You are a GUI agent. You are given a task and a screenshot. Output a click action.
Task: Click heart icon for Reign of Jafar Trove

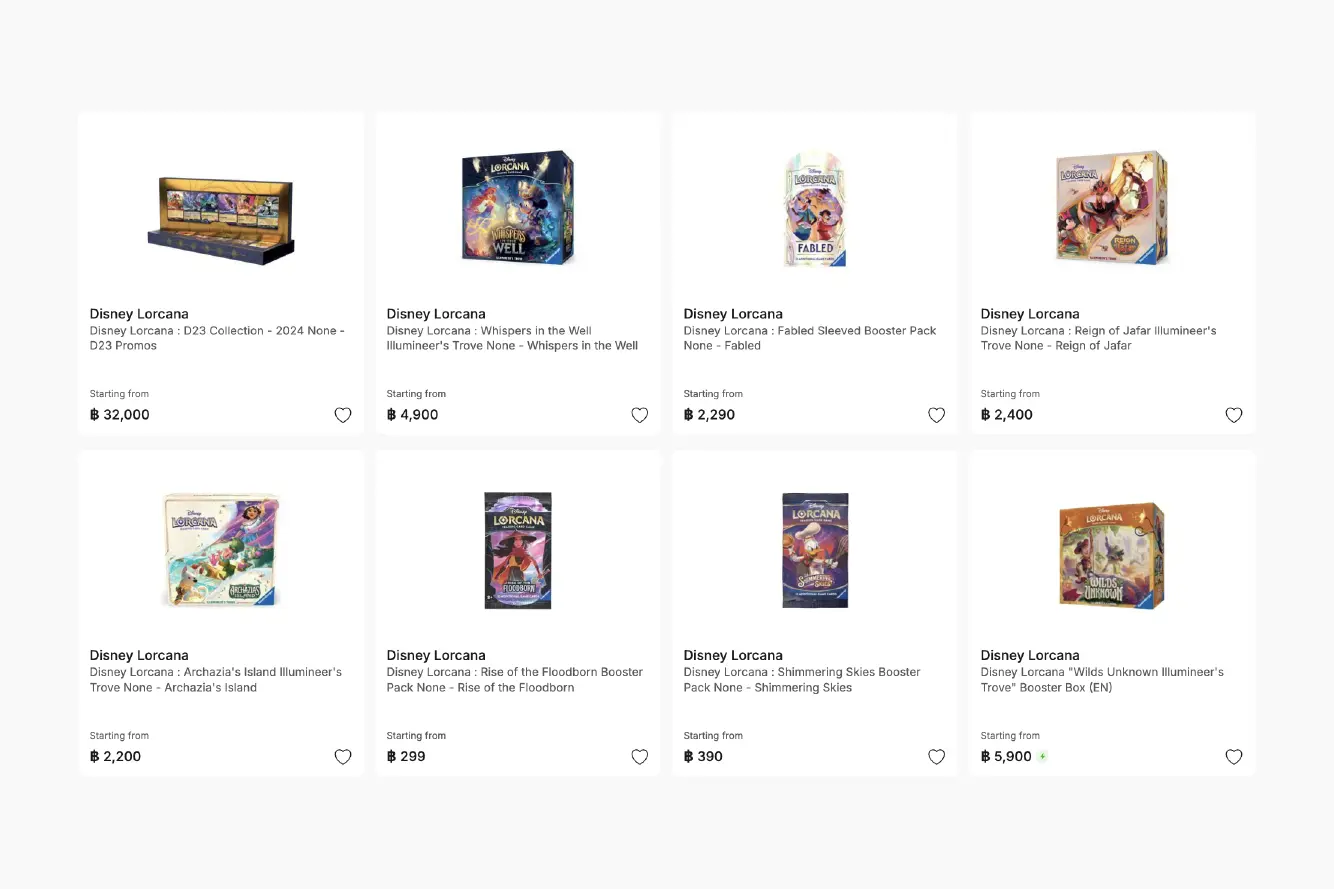point(1234,415)
